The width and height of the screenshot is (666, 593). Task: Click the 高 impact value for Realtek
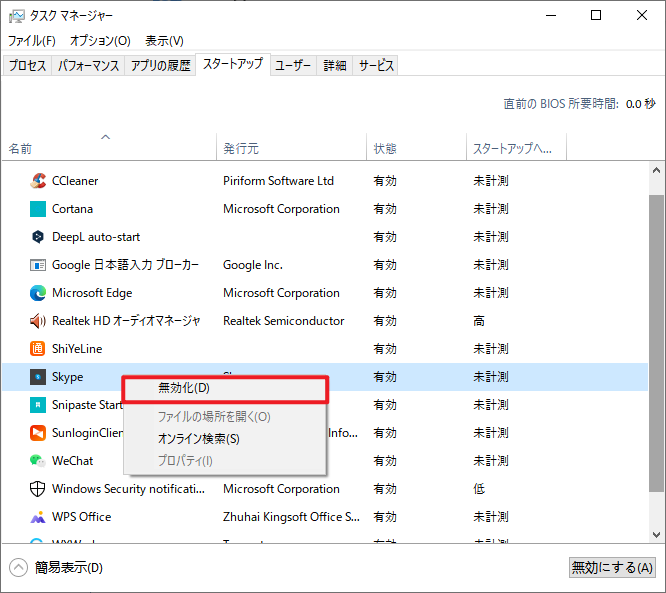pos(479,321)
